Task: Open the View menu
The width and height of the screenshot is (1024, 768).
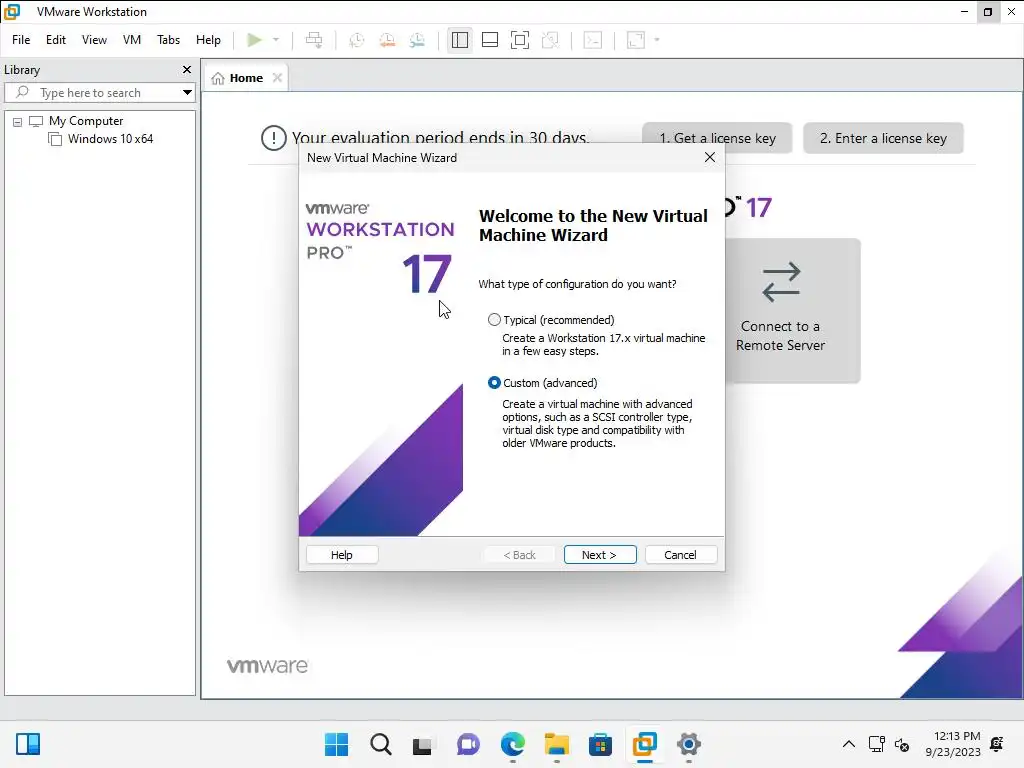Action: point(94,40)
